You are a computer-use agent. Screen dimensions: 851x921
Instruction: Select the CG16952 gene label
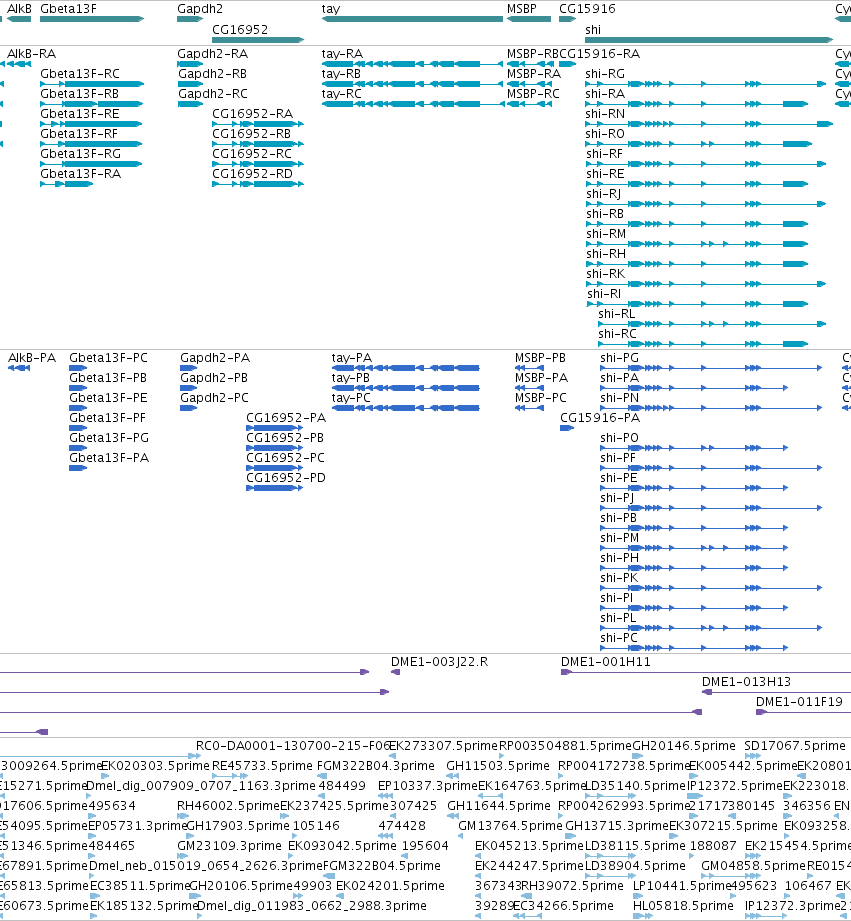(240, 29)
